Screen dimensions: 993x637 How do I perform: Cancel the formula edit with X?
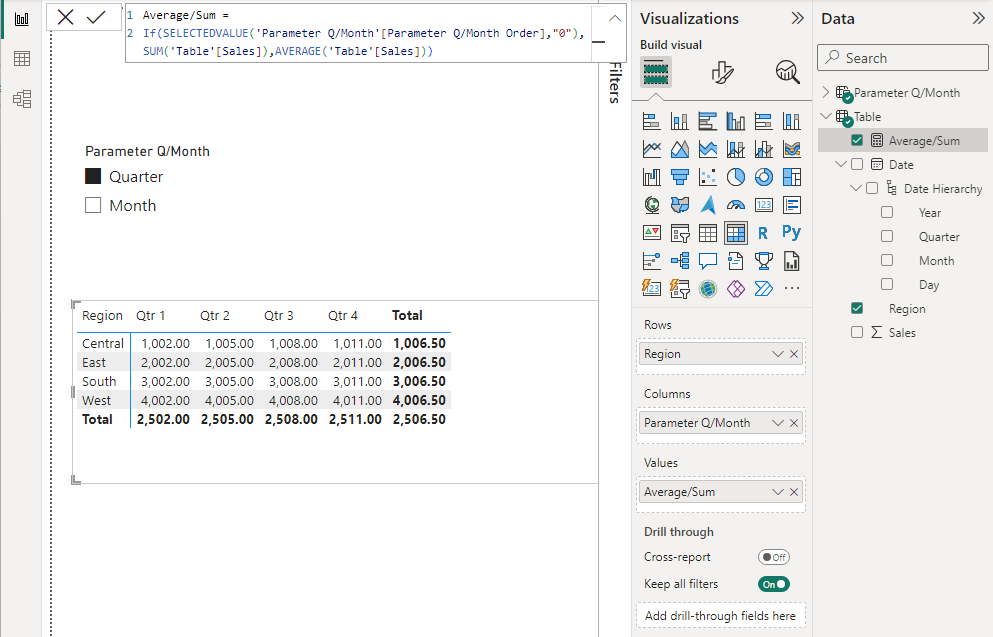click(65, 17)
